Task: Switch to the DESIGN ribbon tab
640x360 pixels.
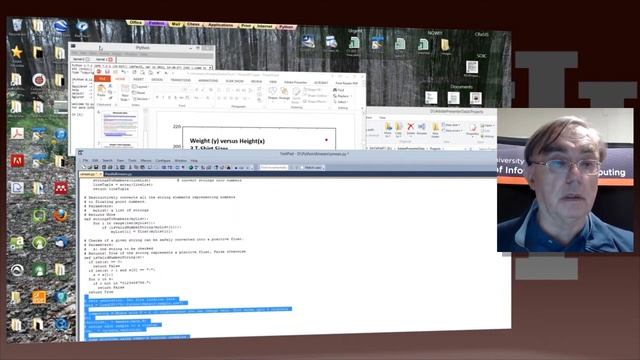Action: pyautogui.click(x=157, y=80)
